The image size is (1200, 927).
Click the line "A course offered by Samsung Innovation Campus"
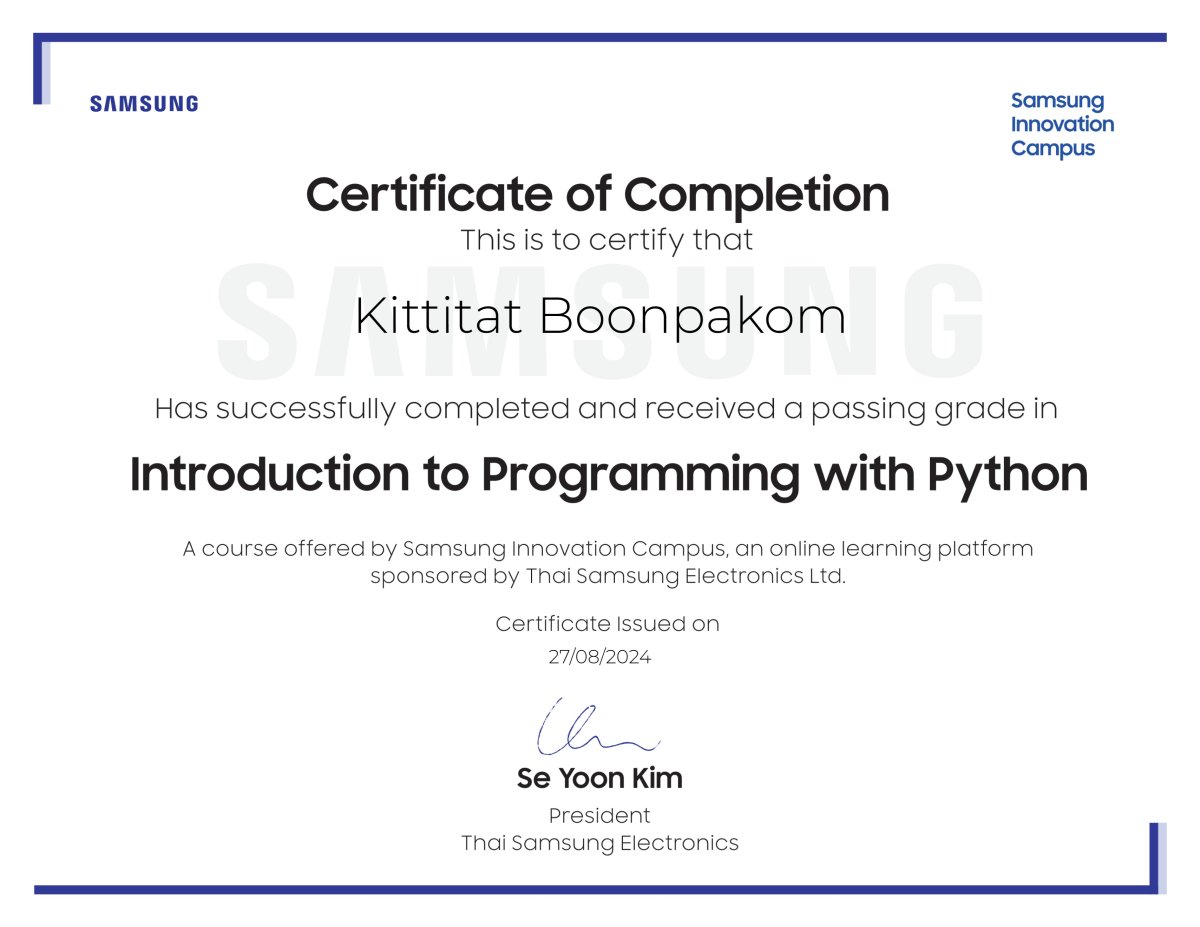click(x=607, y=549)
